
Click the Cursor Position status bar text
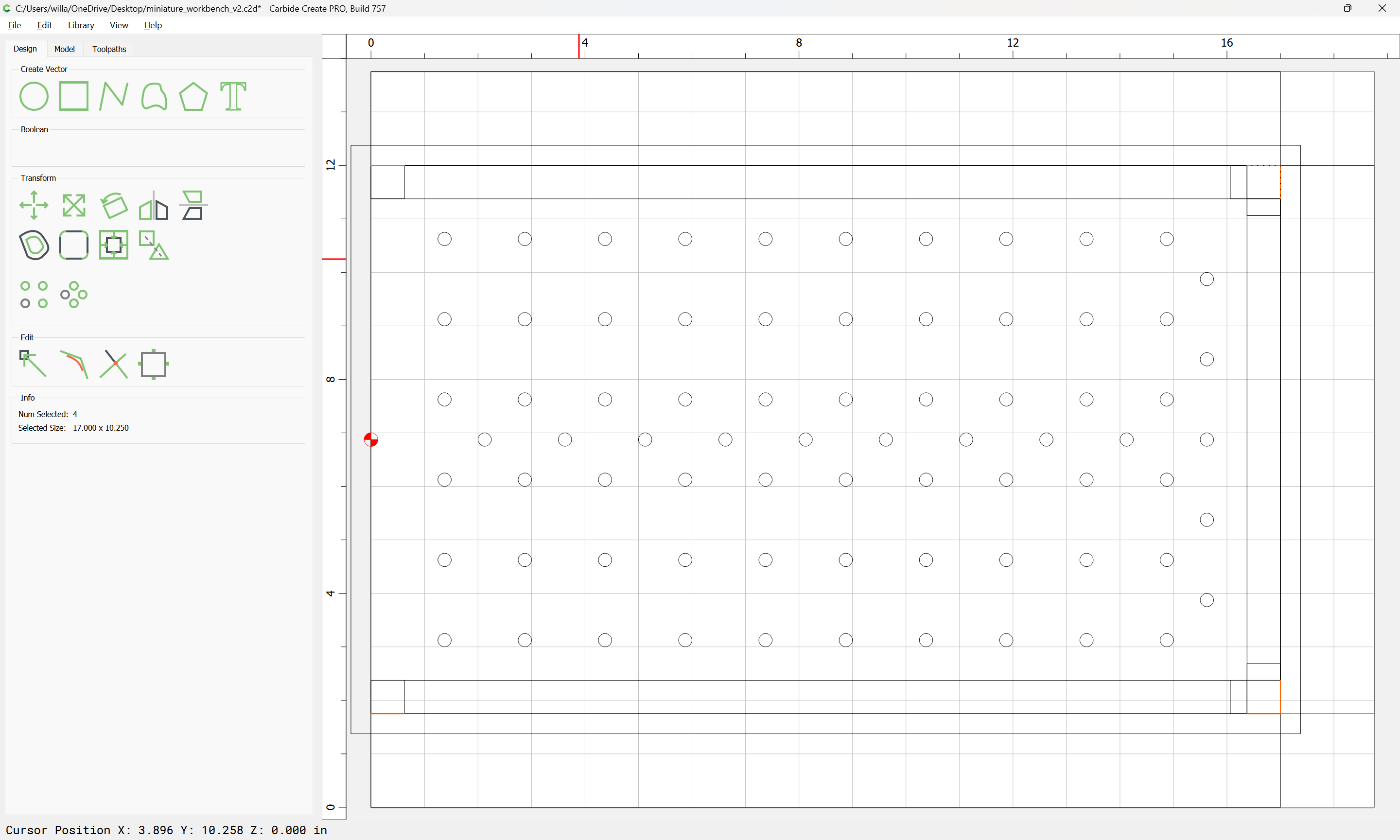[166, 830]
